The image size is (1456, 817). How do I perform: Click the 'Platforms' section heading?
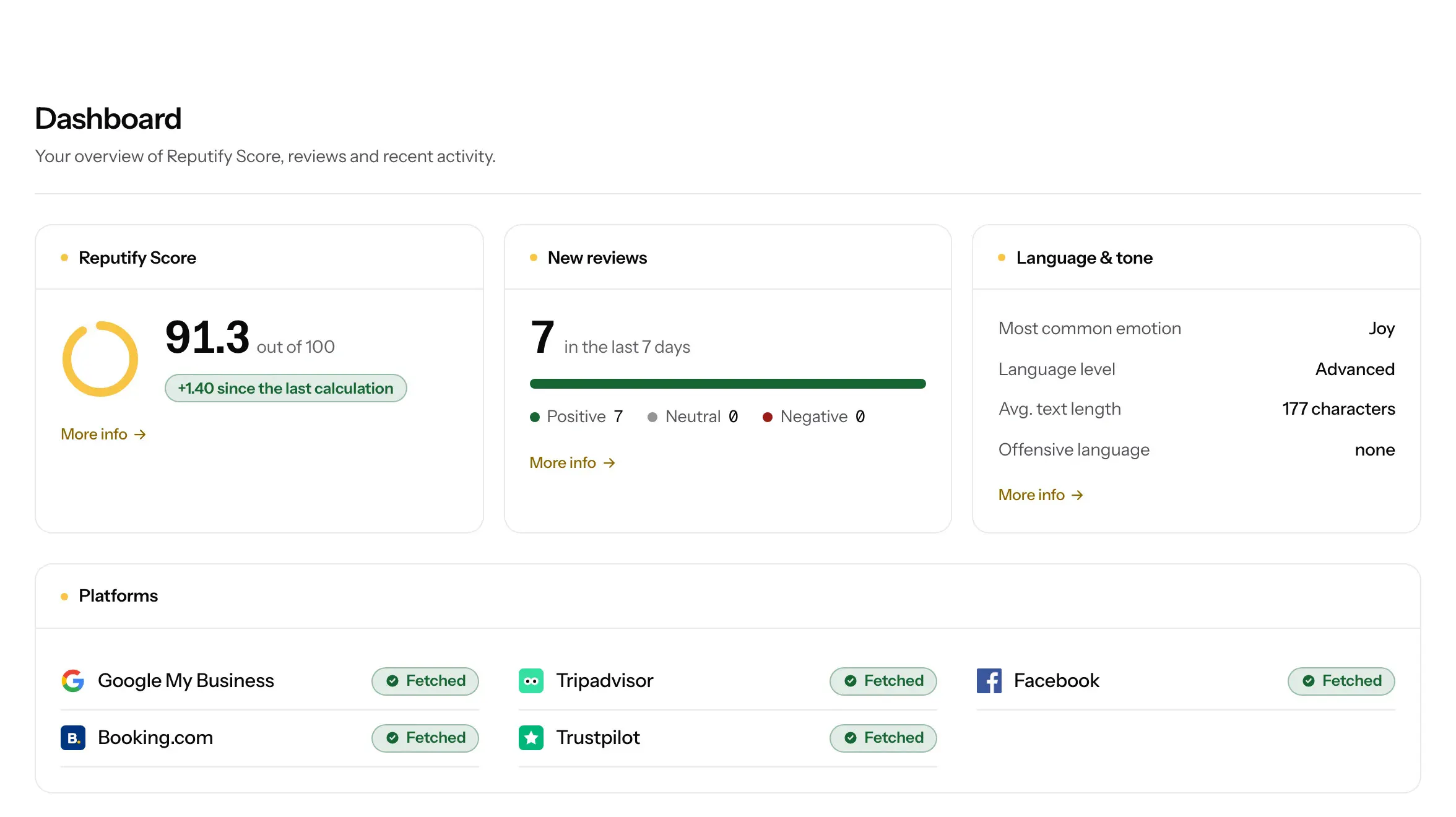118,596
